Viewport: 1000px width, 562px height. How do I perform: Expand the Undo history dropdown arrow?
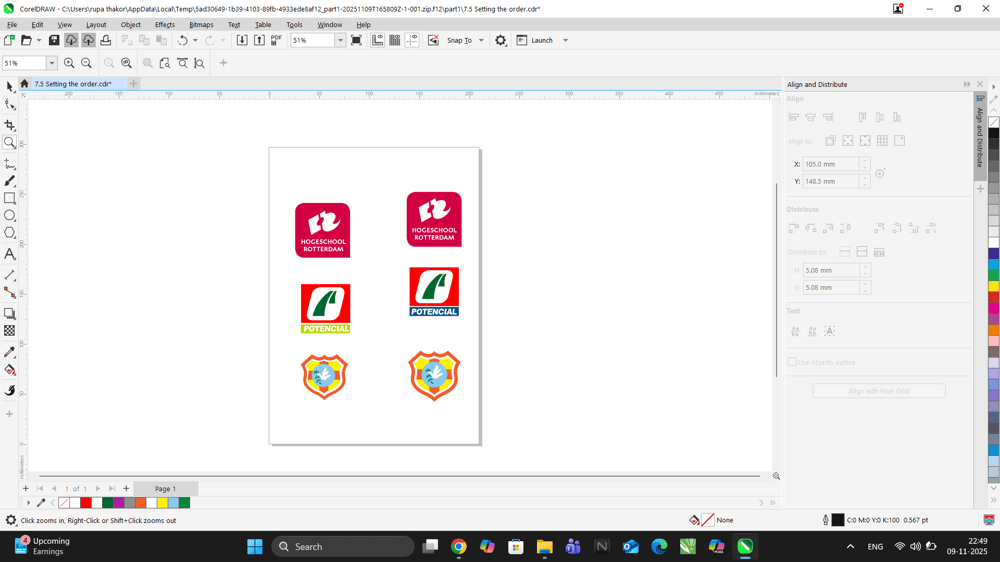click(195, 40)
